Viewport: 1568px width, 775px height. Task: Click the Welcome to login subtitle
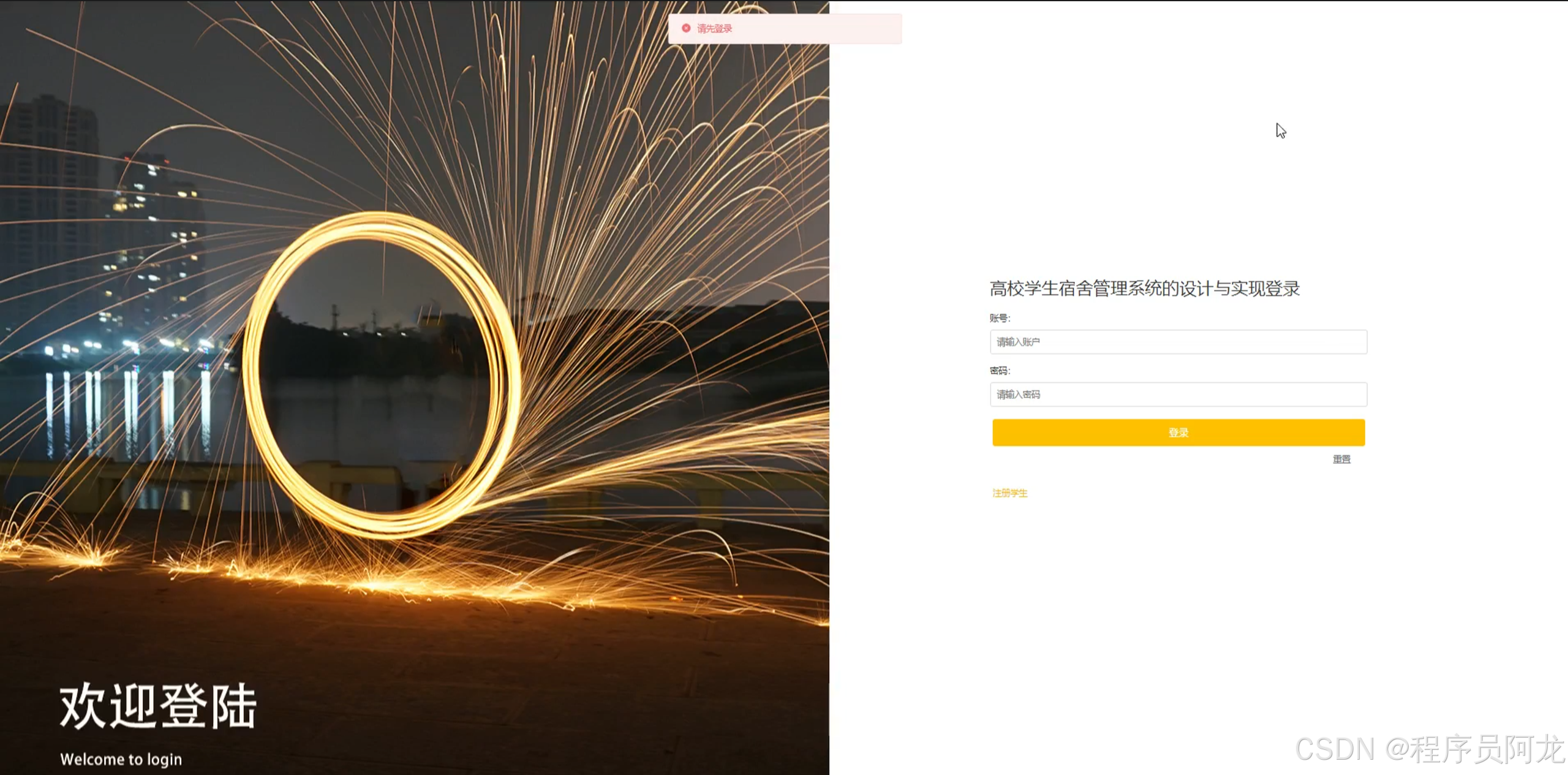click(121, 759)
